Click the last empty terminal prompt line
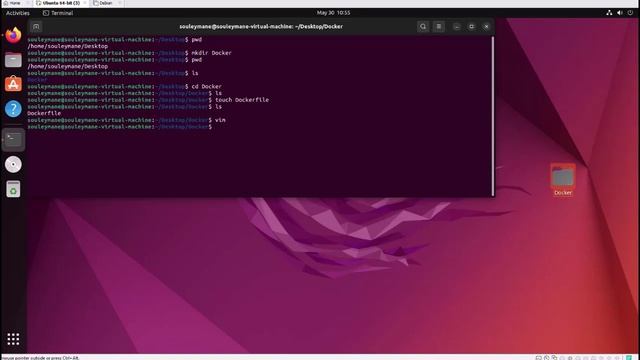The width and height of the screenshot is (640, 360). (120, 127)
